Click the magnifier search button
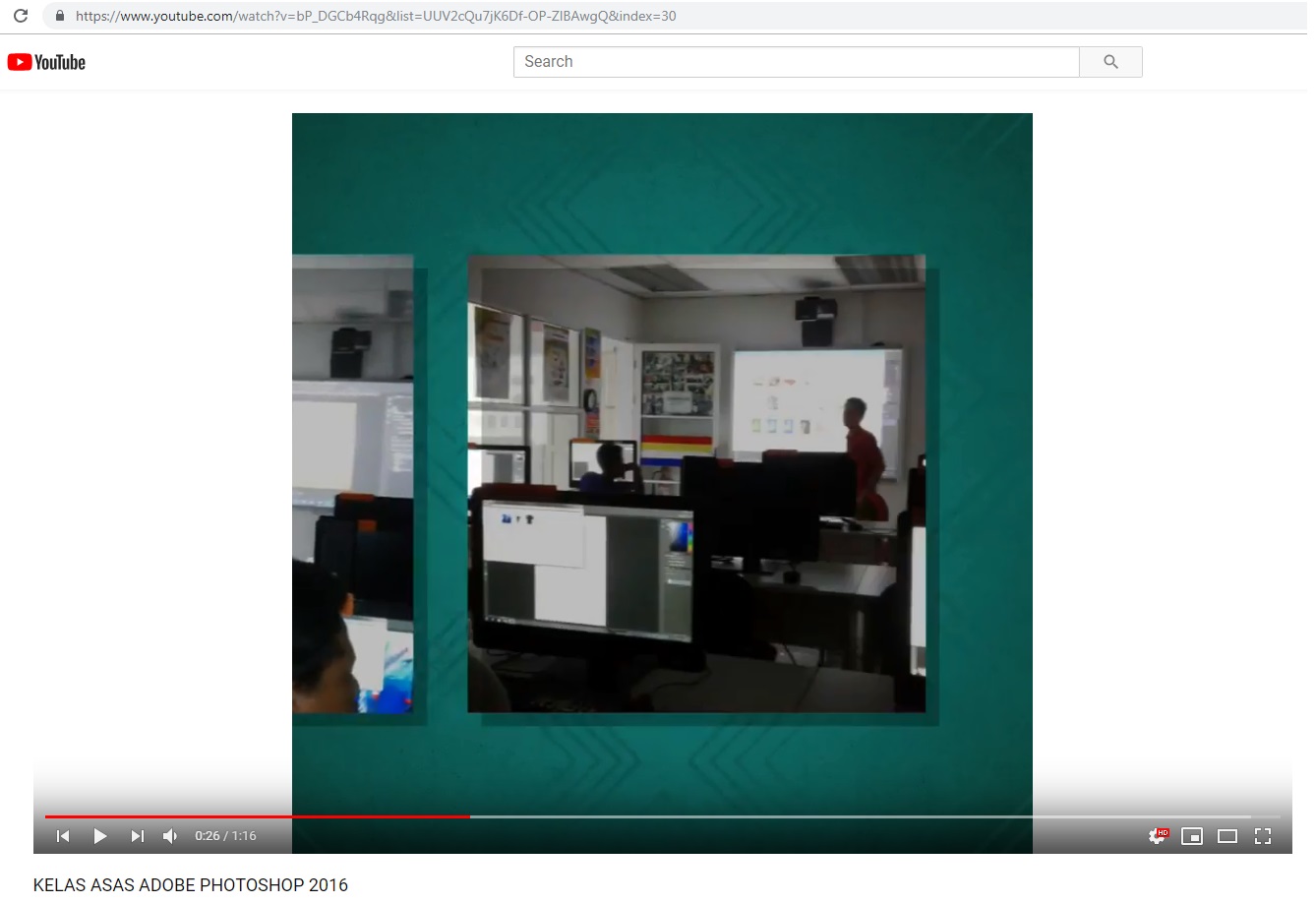Screen dimensions: 1316x904 point(1110,62)
